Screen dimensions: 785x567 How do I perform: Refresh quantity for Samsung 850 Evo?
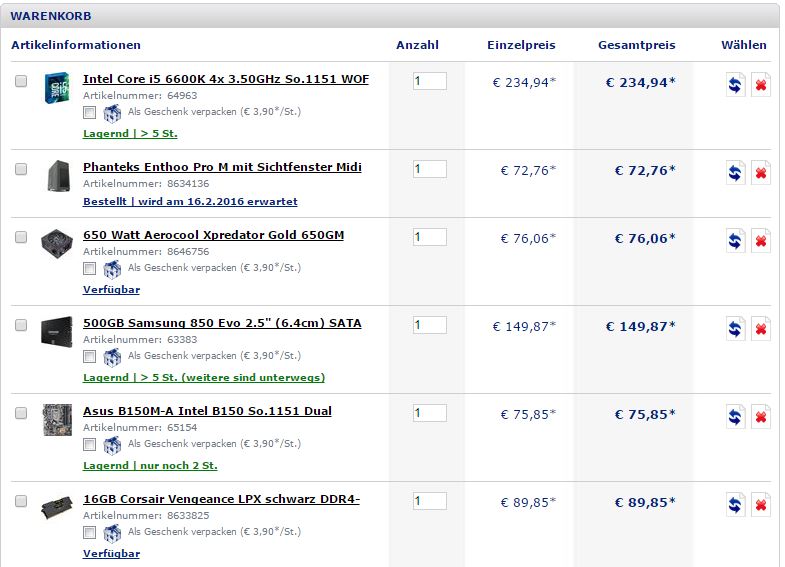click(735, 329)
